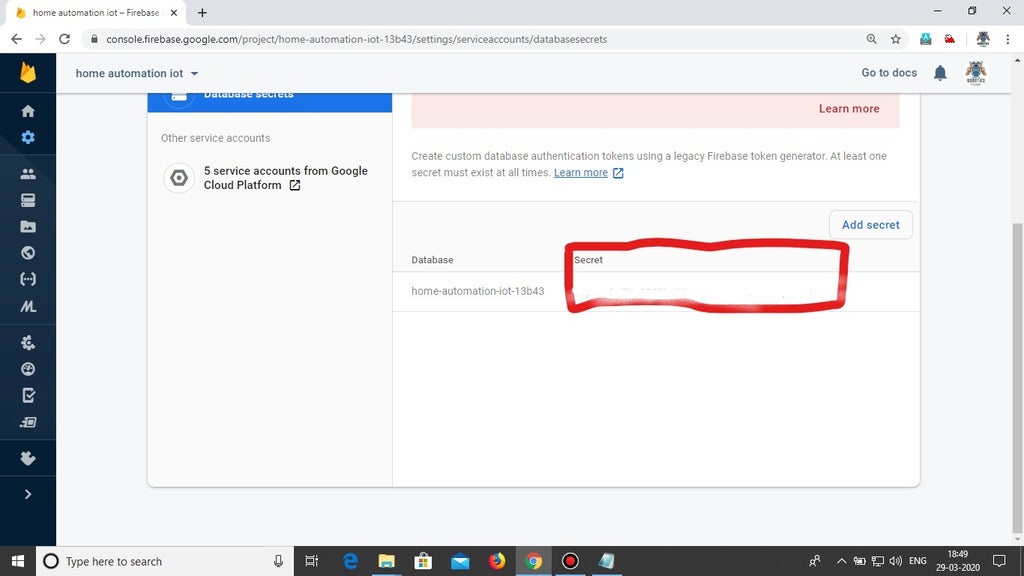Open notifications bell icon

[940, 72]
